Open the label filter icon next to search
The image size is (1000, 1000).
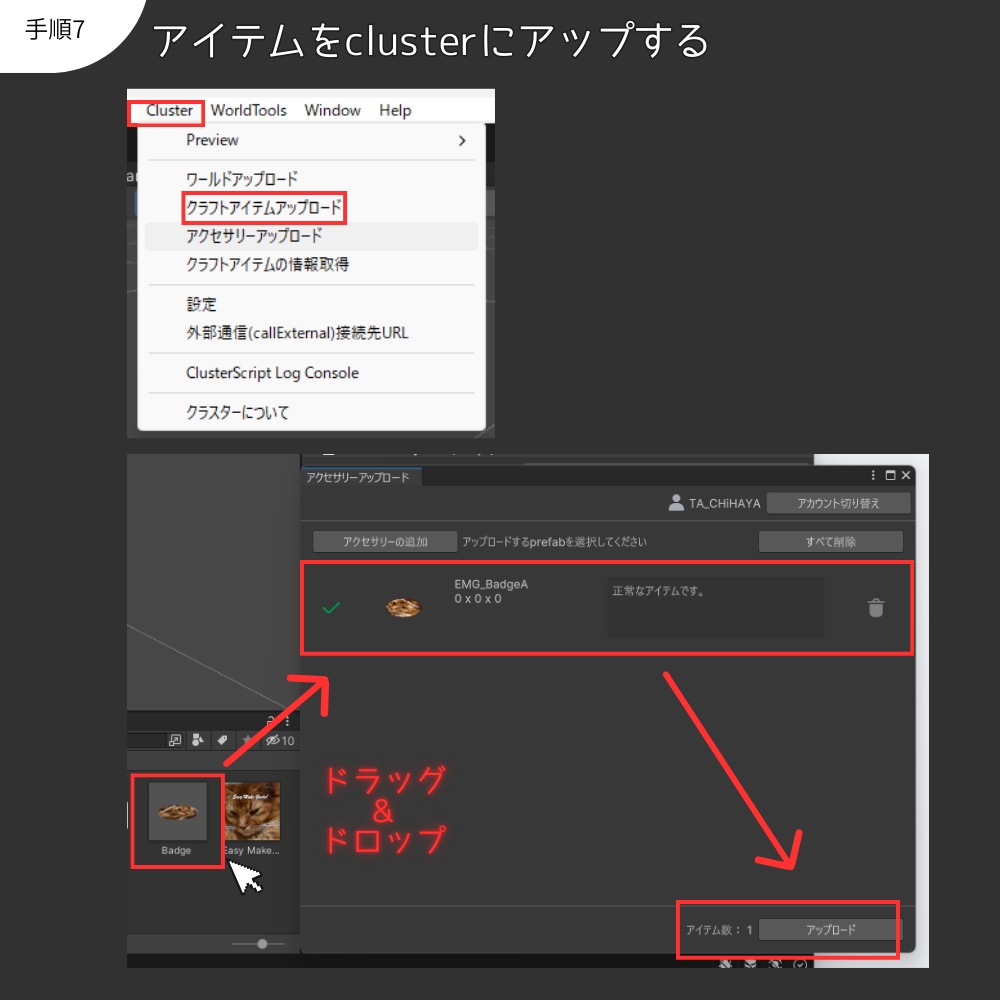[x=221, y=740]
